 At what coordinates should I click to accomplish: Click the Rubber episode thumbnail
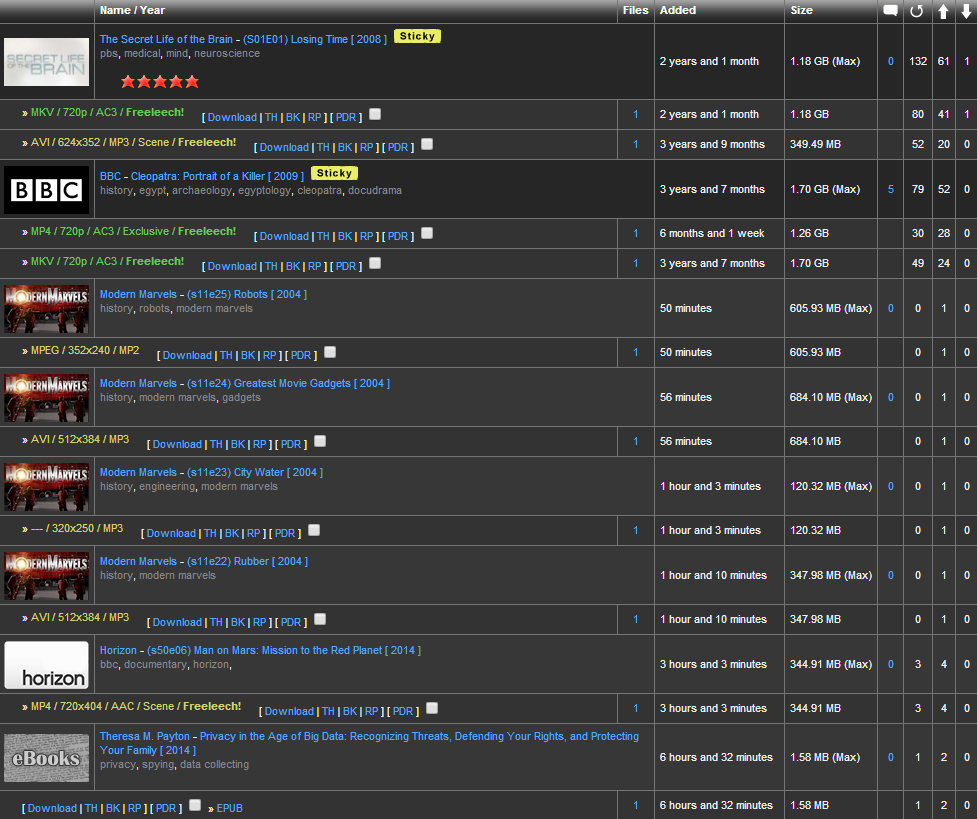pyautogui.click(x=47, y=576)
